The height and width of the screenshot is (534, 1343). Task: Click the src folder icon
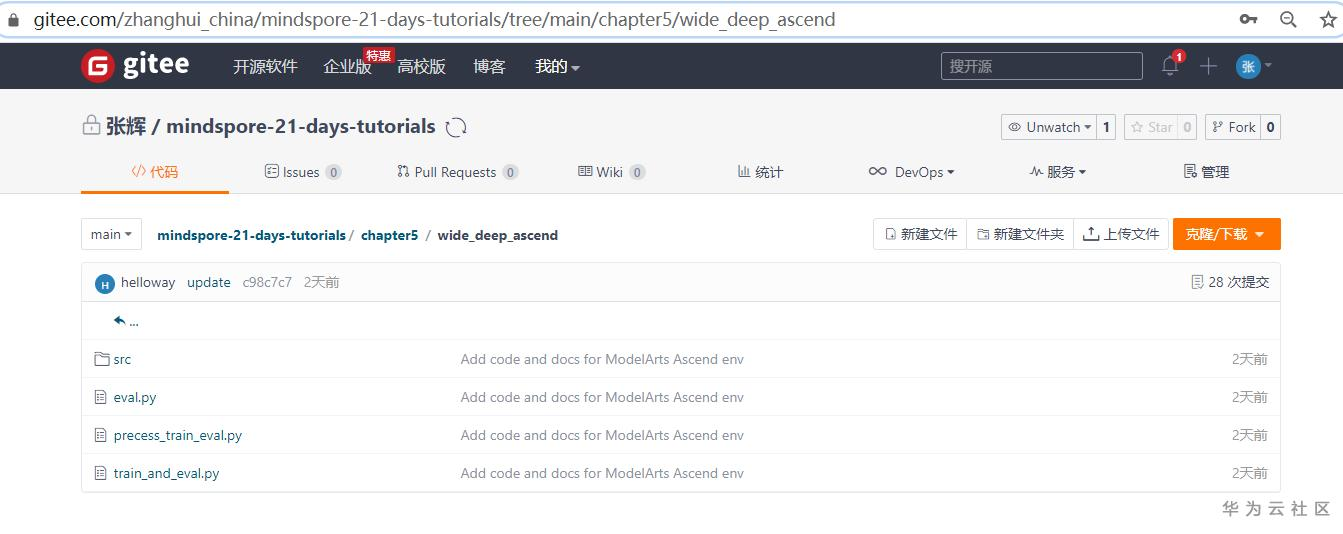coord(101,359)
